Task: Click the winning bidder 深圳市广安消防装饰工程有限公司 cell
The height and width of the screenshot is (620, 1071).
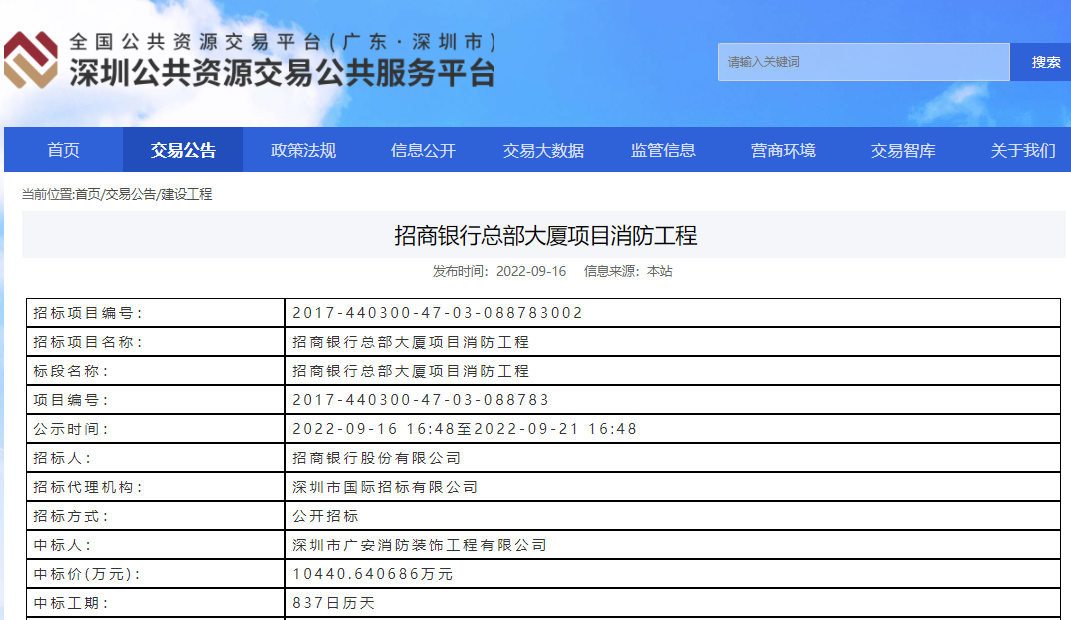Action: pyautogui.click(x=419, y=545)
